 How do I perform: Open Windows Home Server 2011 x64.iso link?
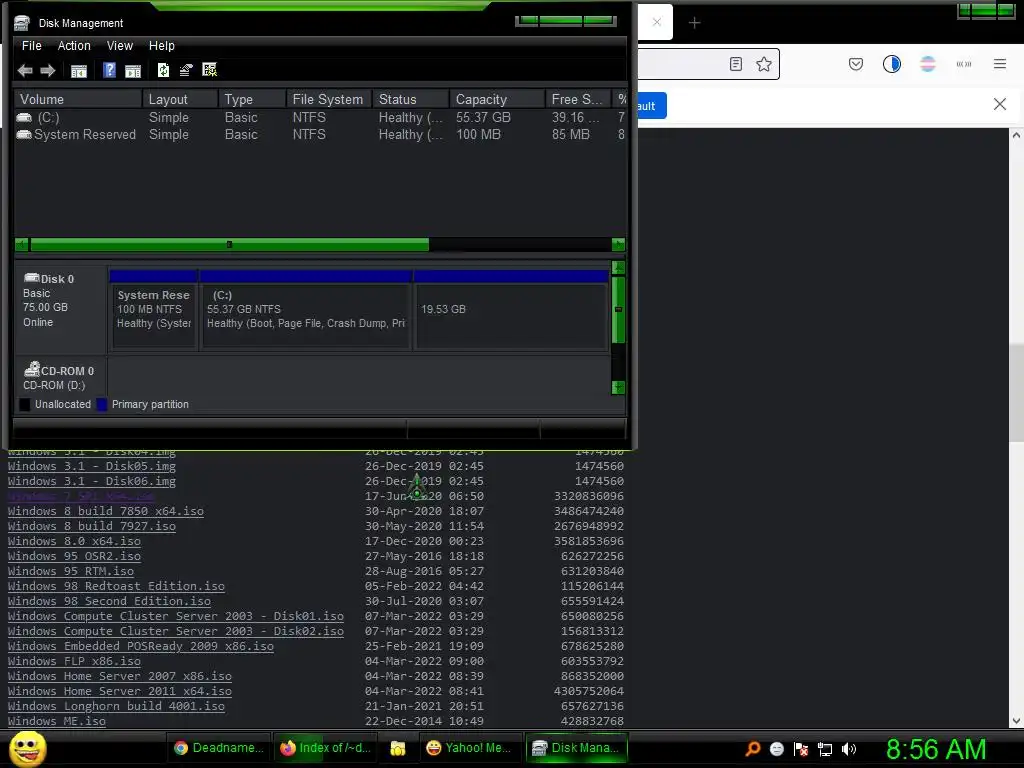coord(120,692)
